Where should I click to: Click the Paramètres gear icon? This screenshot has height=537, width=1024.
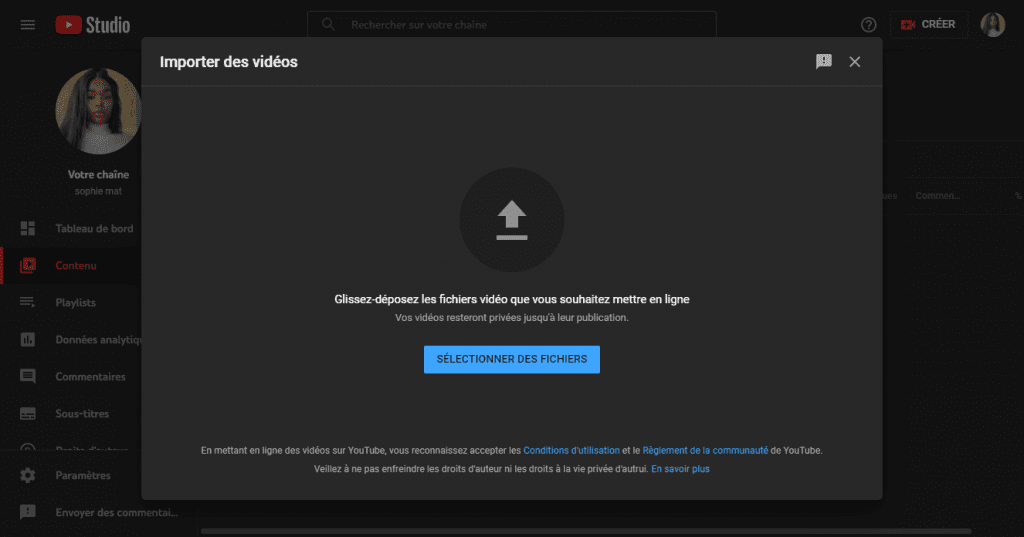(x=27, y=475)
